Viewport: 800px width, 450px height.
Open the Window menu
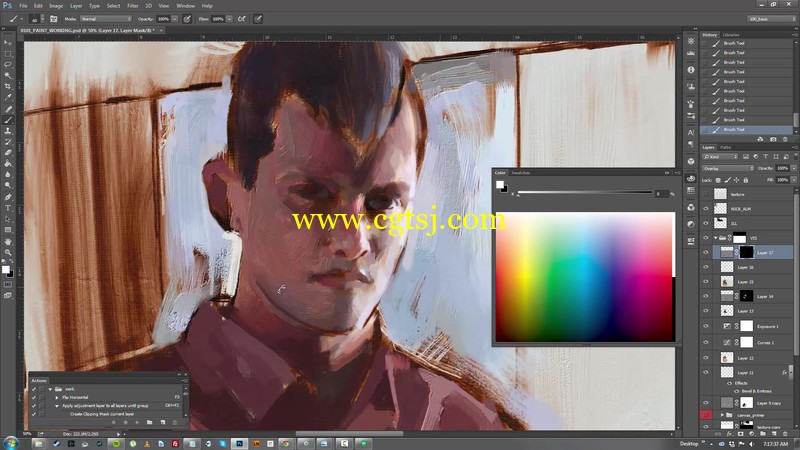tap(185, 6)
